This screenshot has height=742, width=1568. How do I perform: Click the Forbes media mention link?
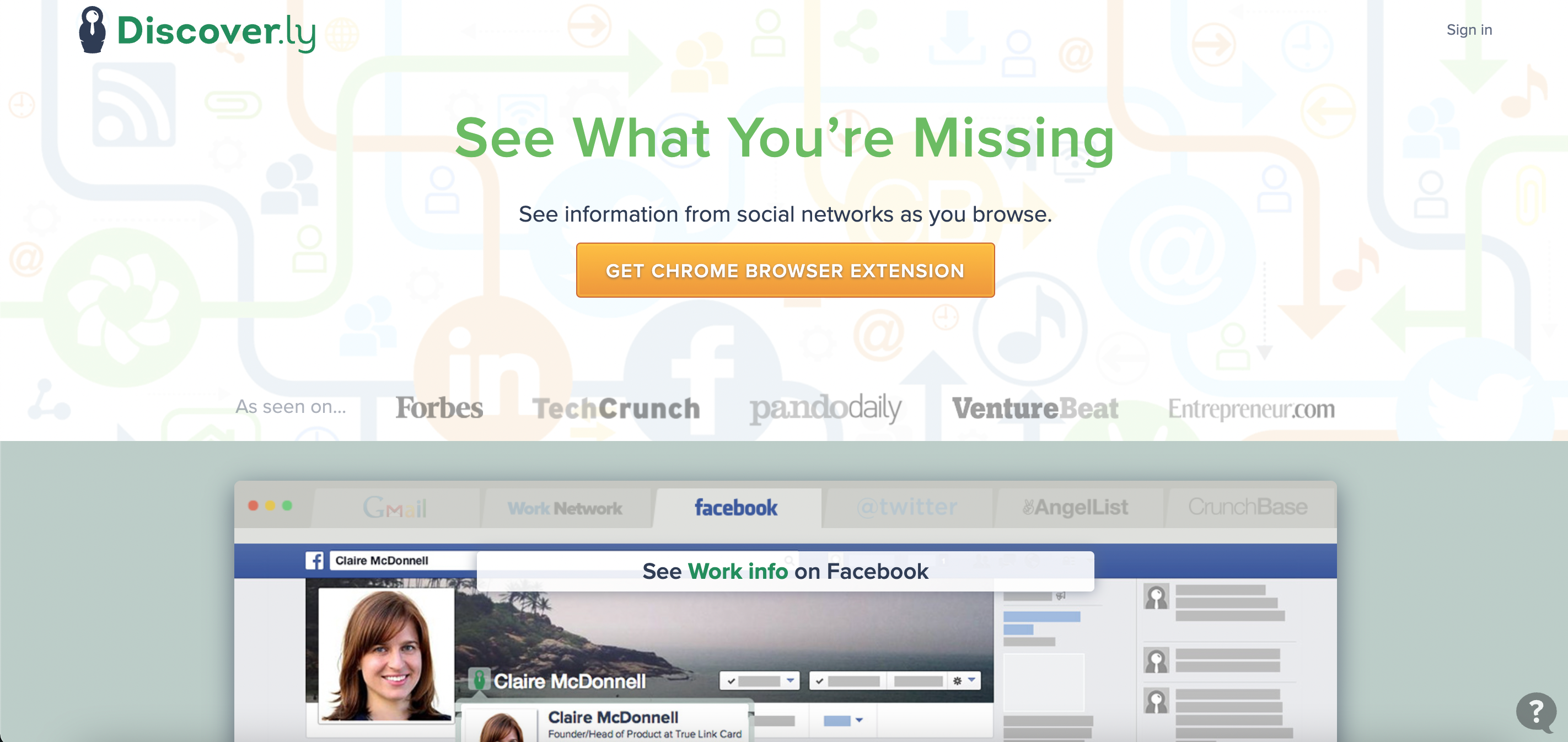click(x=440, y=408)
